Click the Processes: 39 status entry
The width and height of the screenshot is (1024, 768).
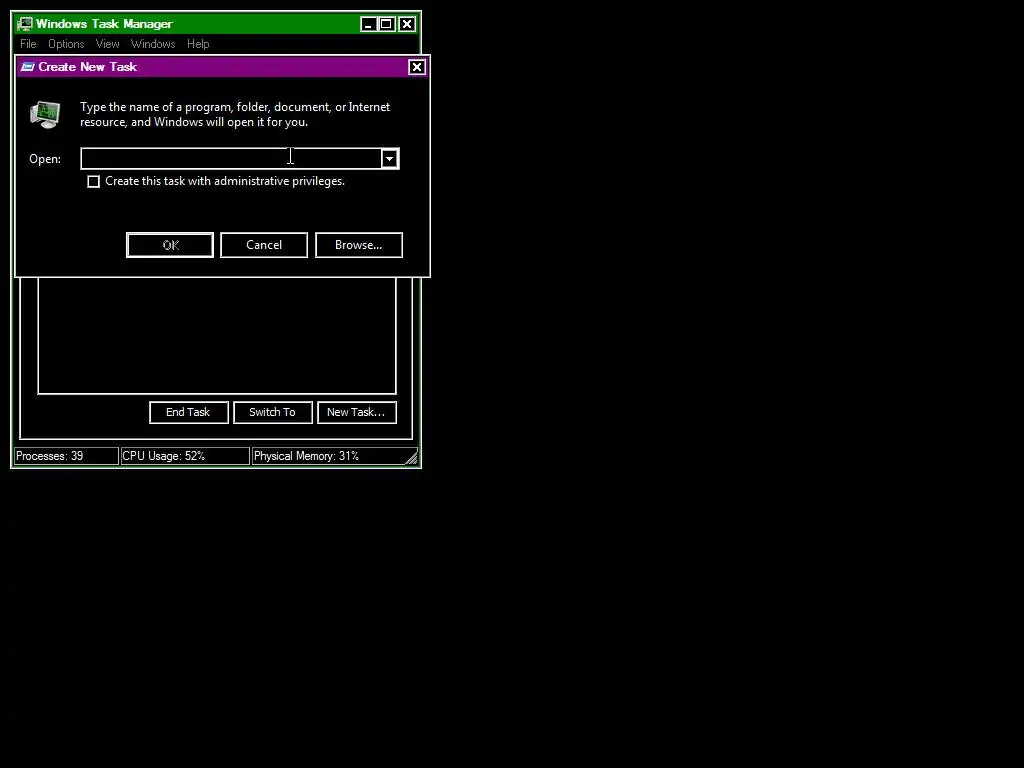[x=66, y=456]
